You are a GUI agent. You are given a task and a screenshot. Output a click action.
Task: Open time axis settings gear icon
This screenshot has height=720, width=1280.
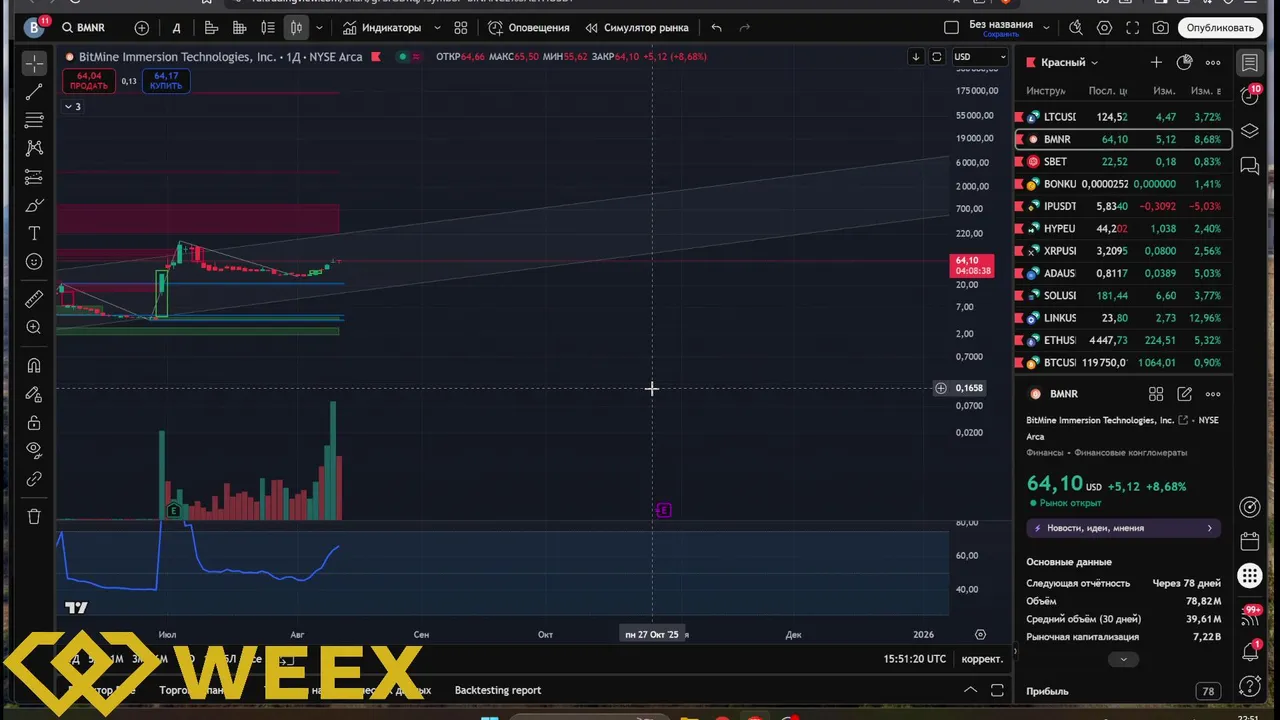coord(980,635)
